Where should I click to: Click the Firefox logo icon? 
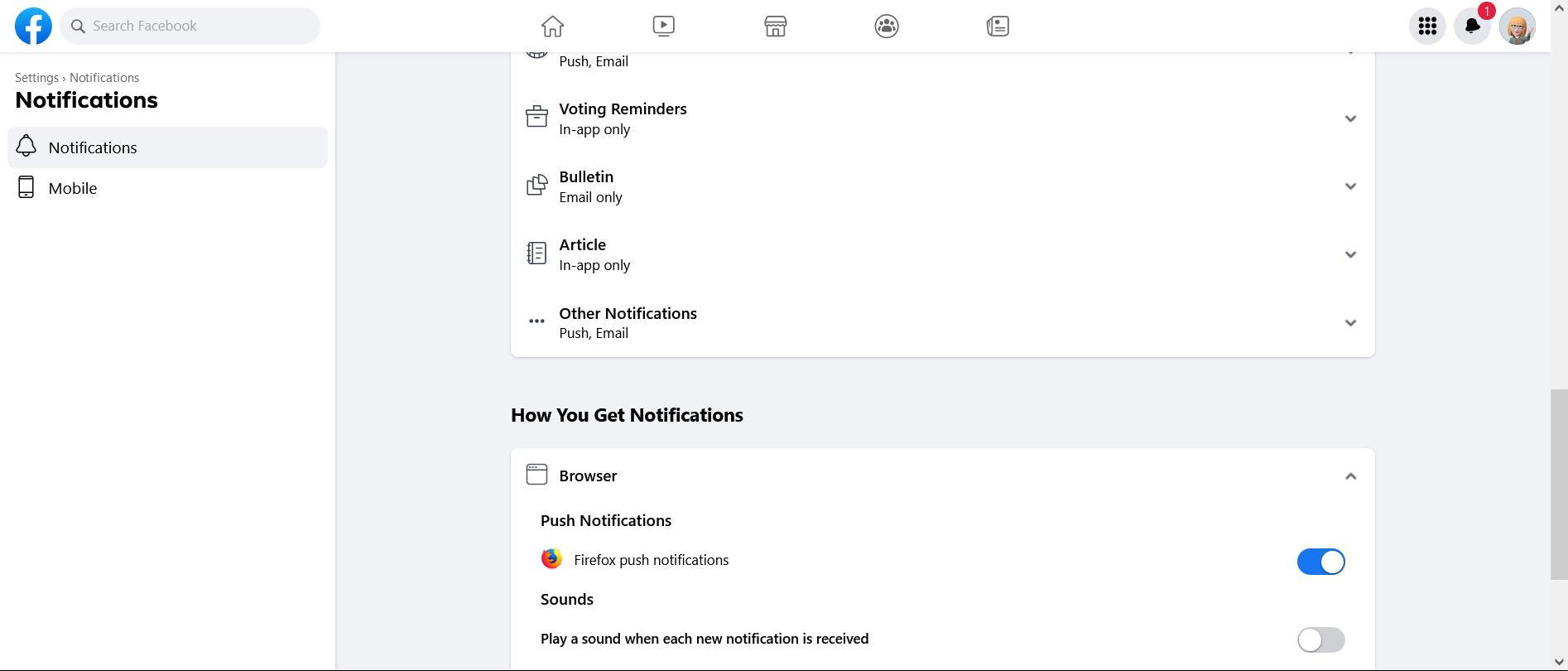[x=551, y=559]
